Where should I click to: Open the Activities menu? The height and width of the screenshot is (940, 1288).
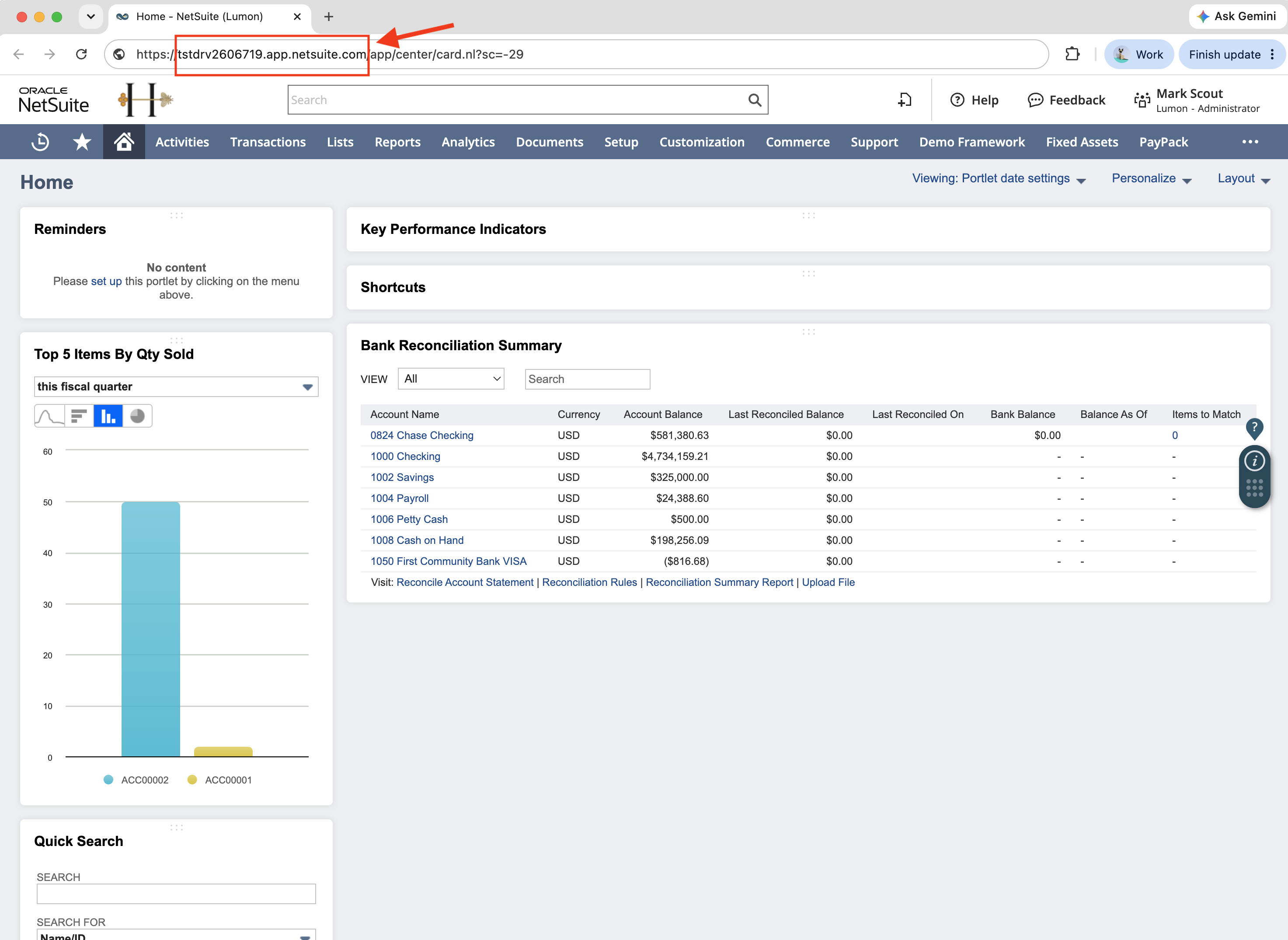pyautogui.click(x=182, y=142)
